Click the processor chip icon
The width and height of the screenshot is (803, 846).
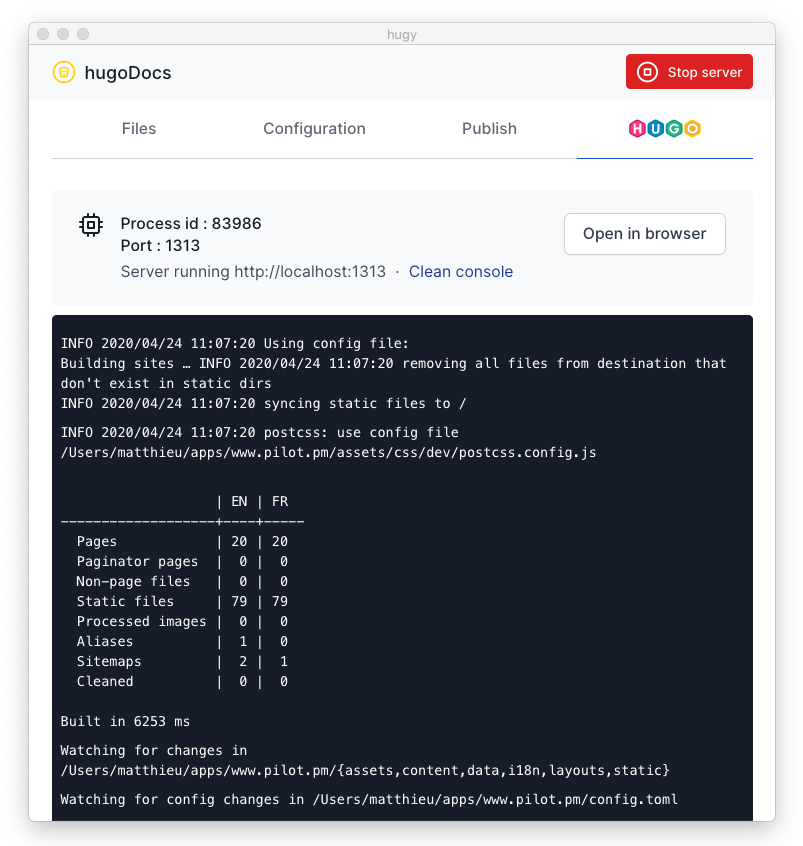91,224
